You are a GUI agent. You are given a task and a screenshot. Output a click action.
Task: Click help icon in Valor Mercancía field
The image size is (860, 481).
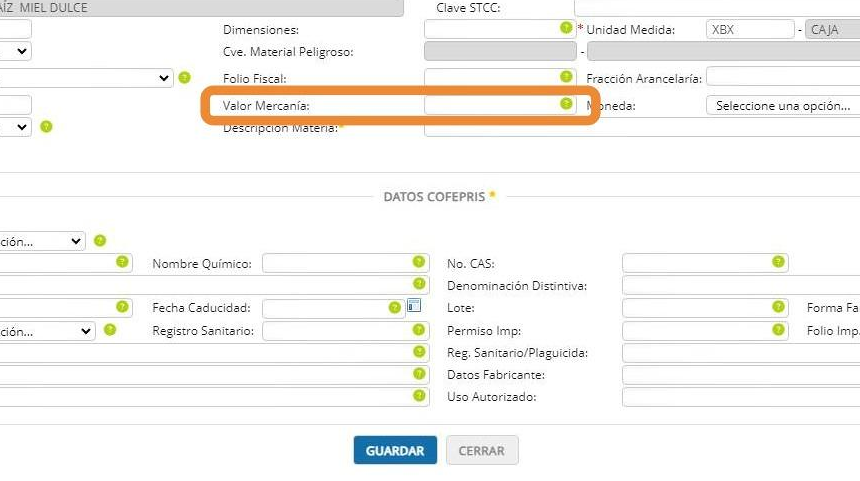pyautogui.click(x=566, y=103)
